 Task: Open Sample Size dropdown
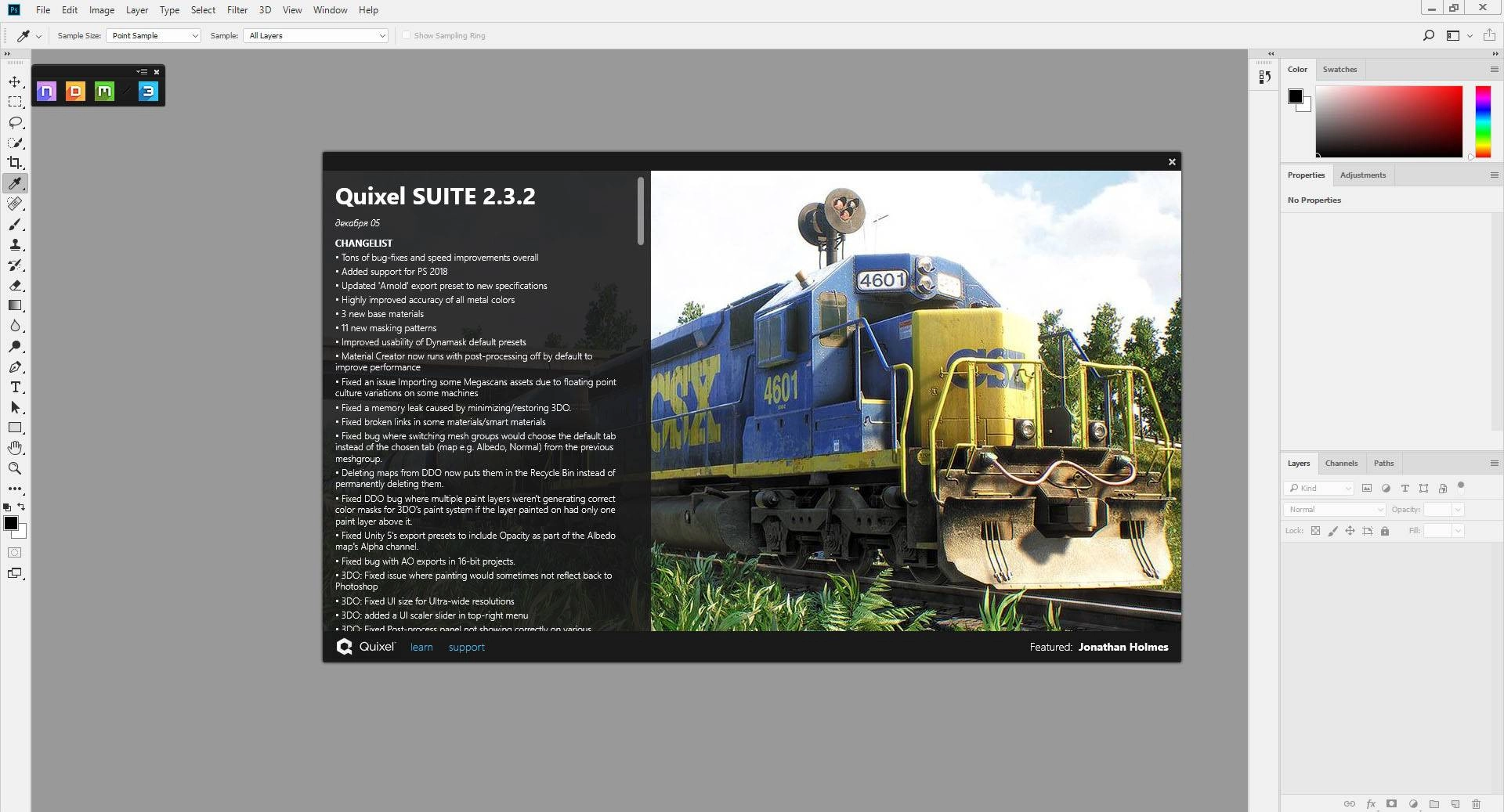[154, 35]
